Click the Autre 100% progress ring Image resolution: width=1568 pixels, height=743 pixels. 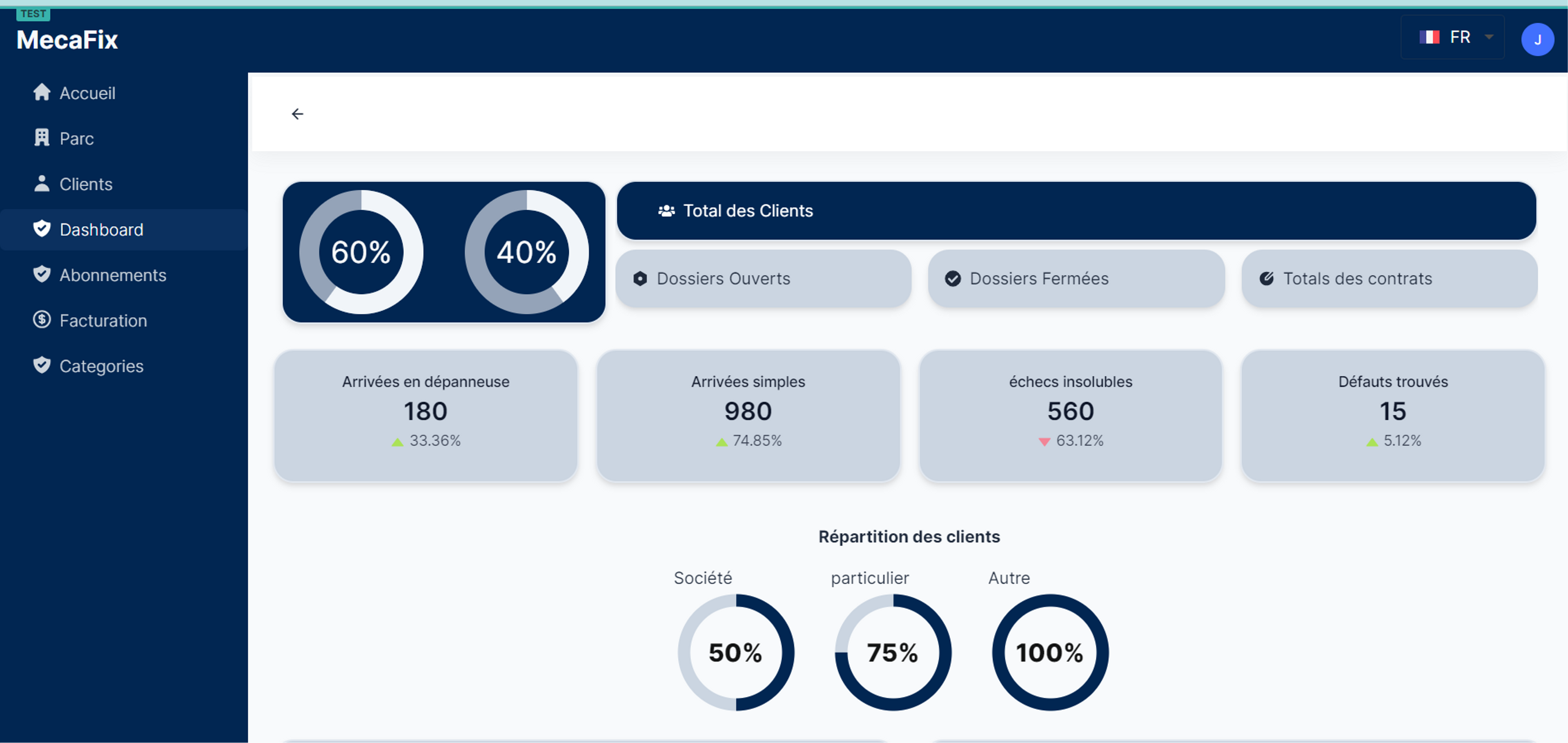coord(1050,652)
